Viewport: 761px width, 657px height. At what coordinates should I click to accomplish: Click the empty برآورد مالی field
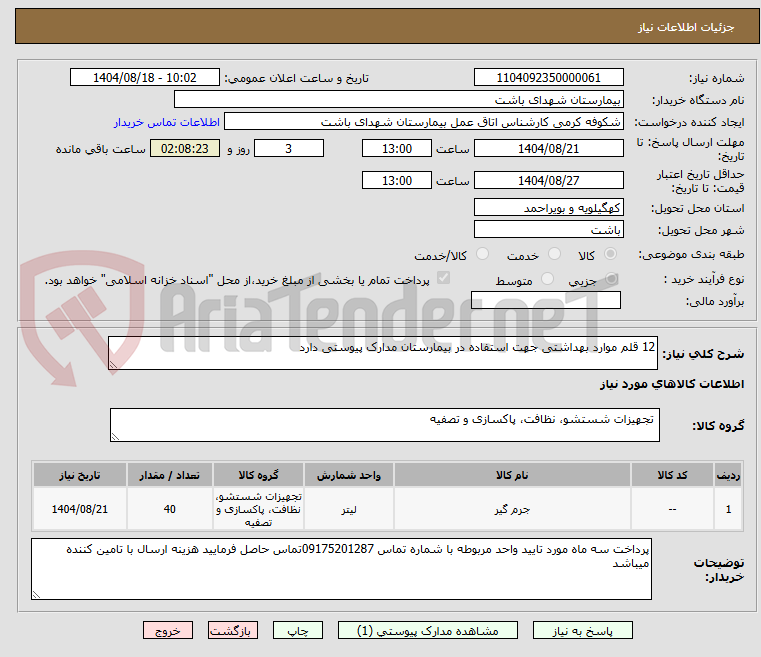546,300
